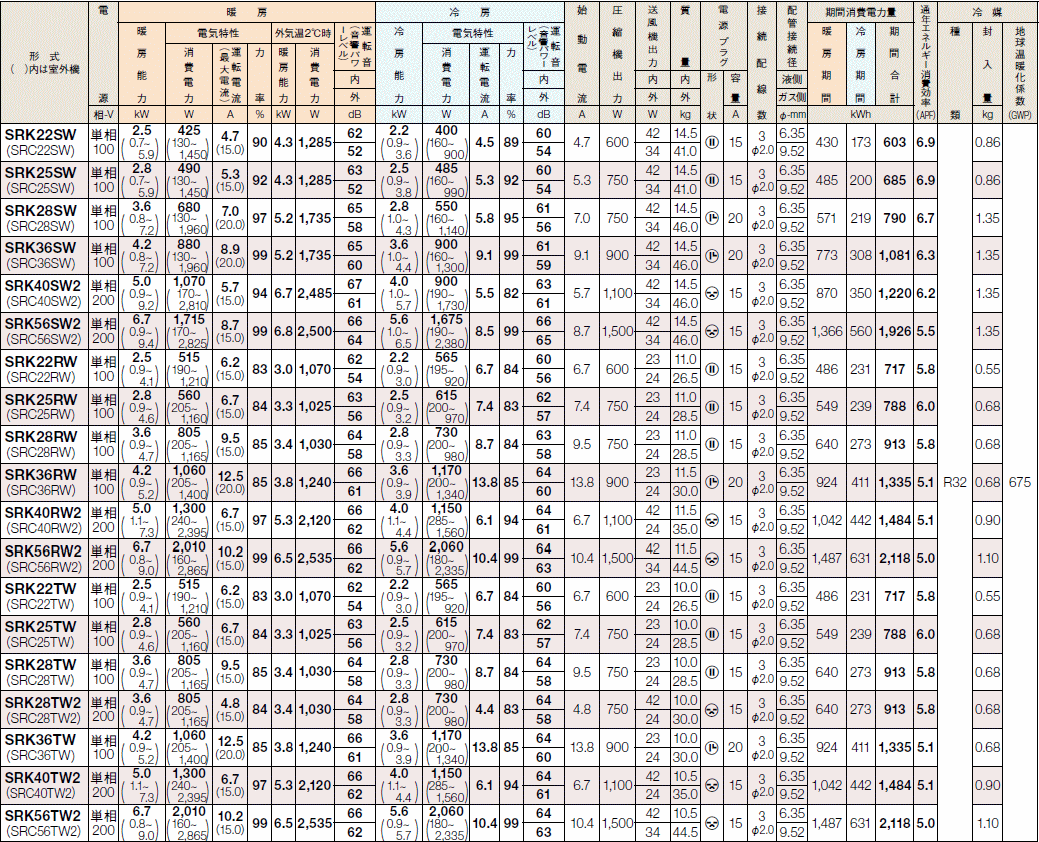Pick the plug shape icon for SRK36SW
Viewport: 1039px width, 842px height.
[712, 255]
